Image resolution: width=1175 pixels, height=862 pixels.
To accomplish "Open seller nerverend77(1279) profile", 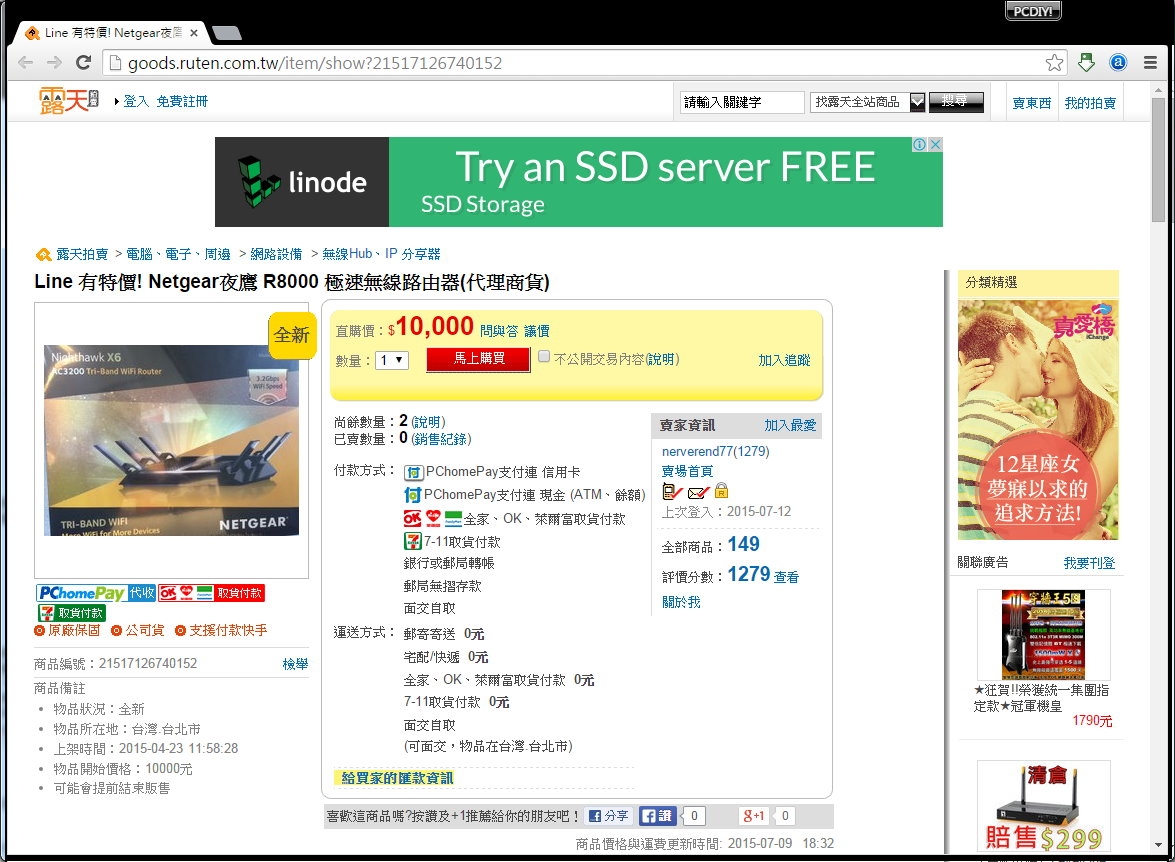I will tap(716, 451).
